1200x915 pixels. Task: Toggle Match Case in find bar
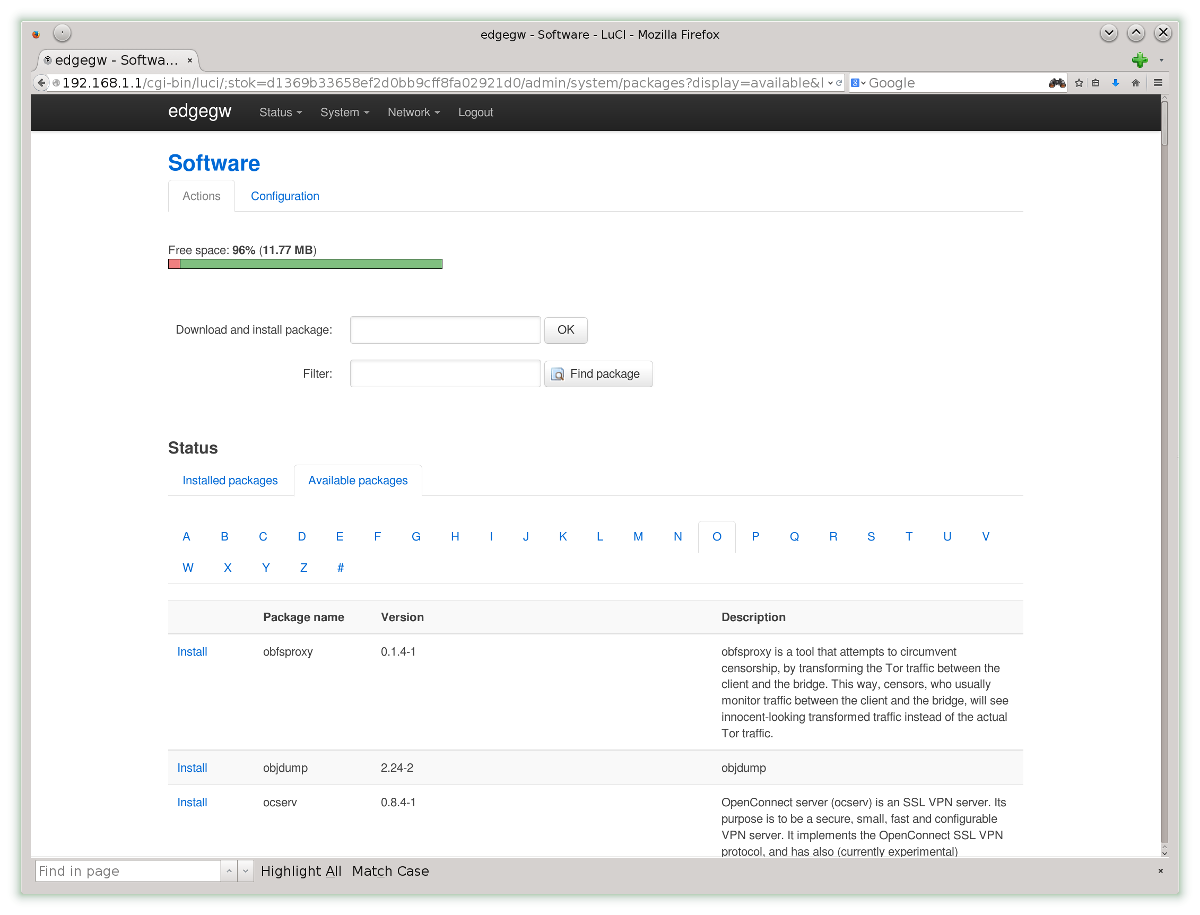[390, 871]
